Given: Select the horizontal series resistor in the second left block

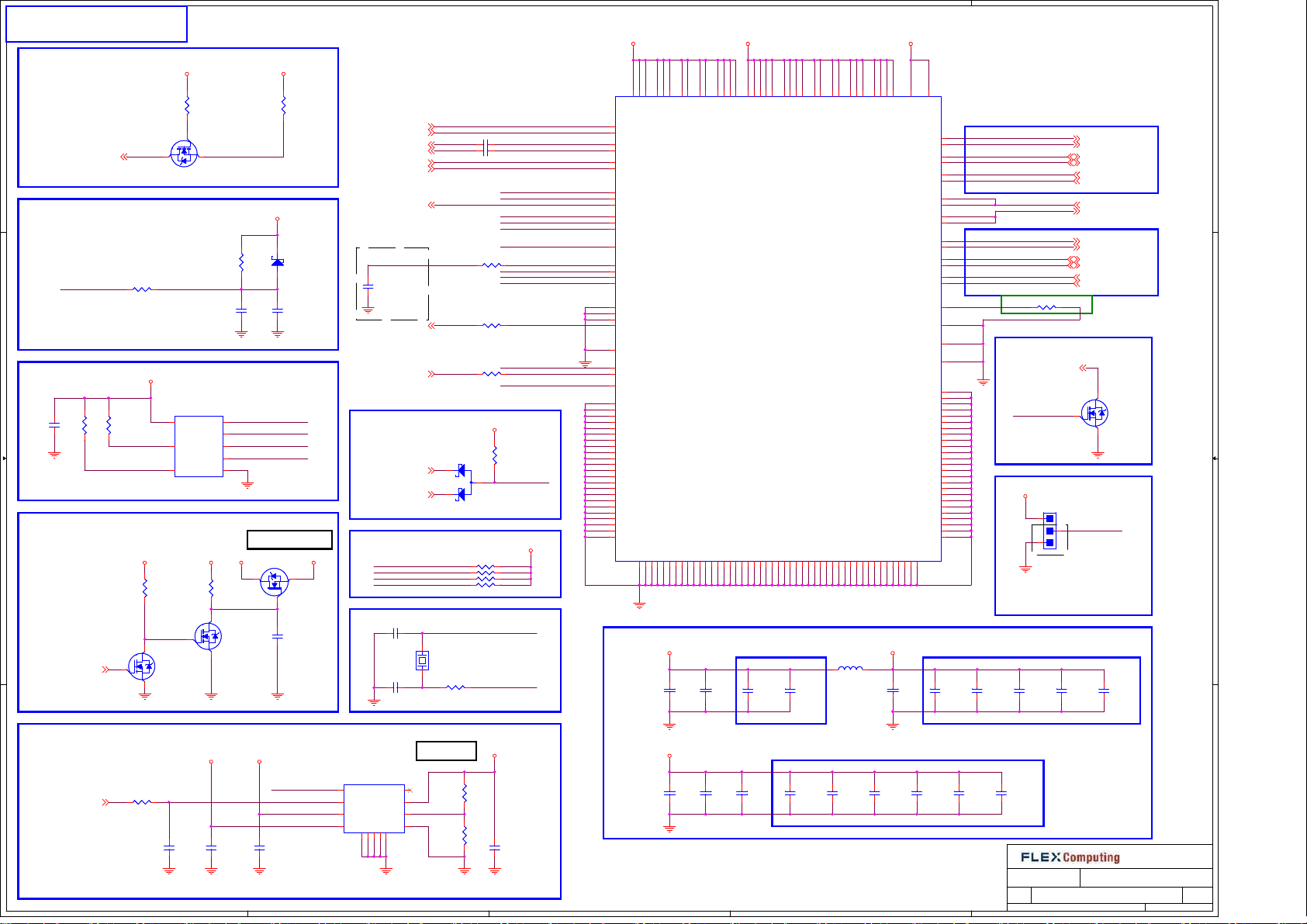Looking at the screenshot, I should (142, 289).
